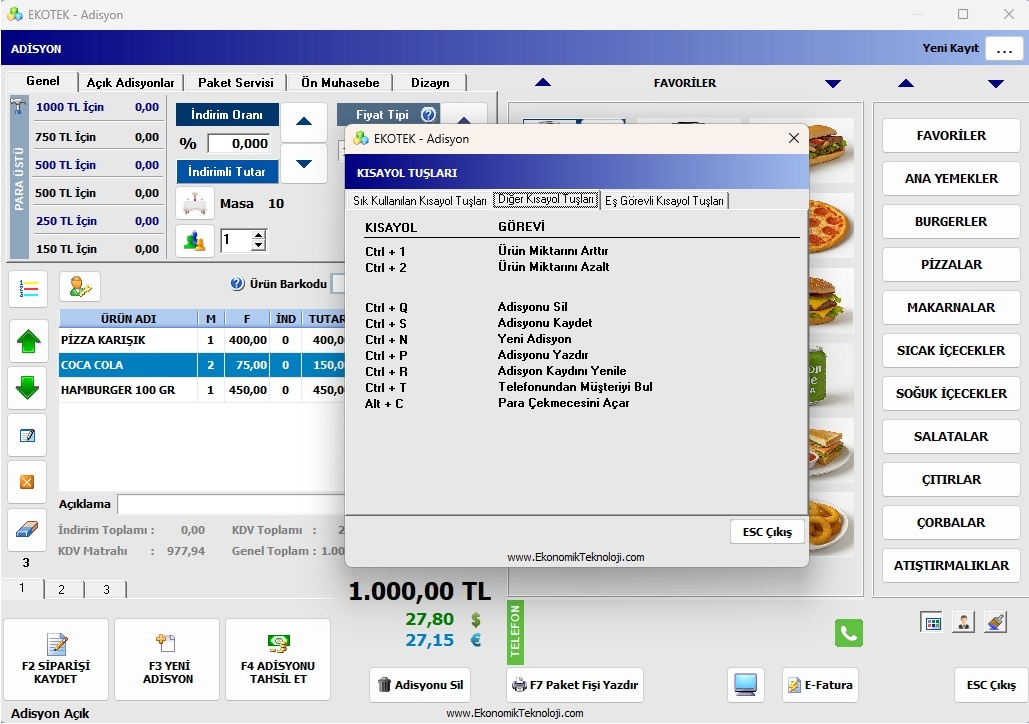Image resolution: width=1029 pixels, height=724 pixels.
Task: Click the notepad edit icon beside the order list
Action: [x=28, y=435]
